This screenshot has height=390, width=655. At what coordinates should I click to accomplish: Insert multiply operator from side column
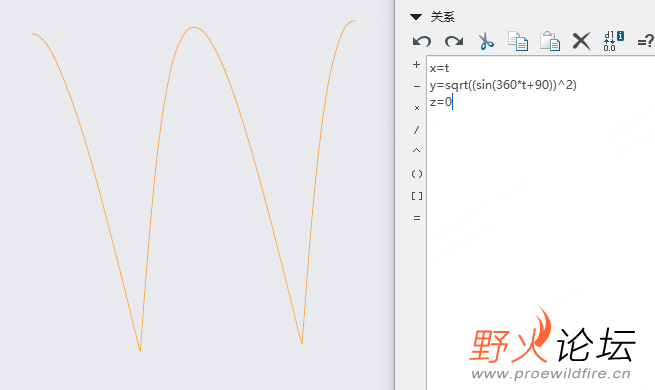(x=416, y=108)
